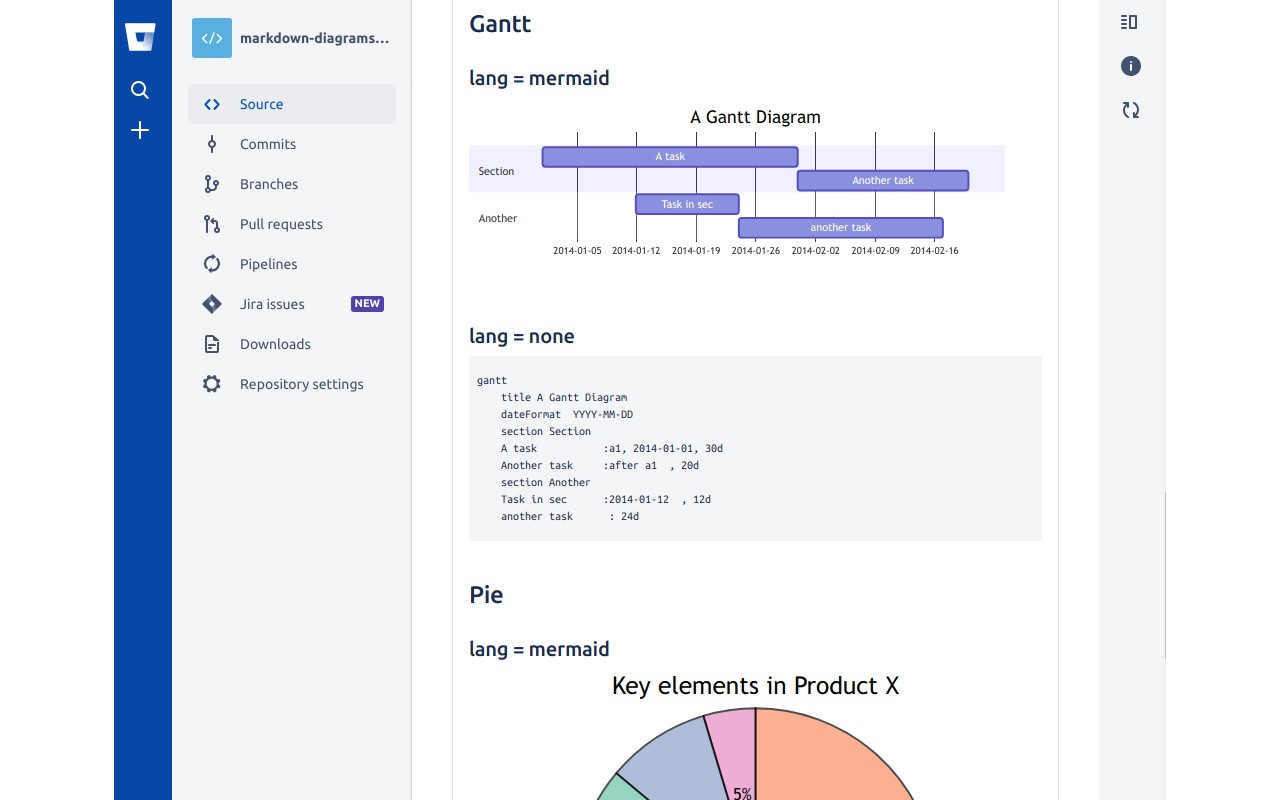
Task: Click the 2014-01-26 axis label
Action: (x=755, y=251)
